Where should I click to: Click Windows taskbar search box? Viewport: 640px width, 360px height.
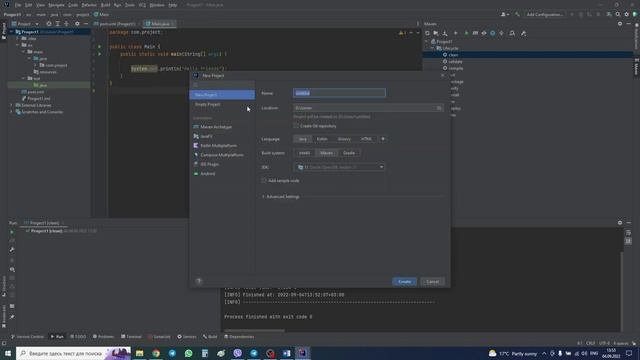(x=73, y=353)
